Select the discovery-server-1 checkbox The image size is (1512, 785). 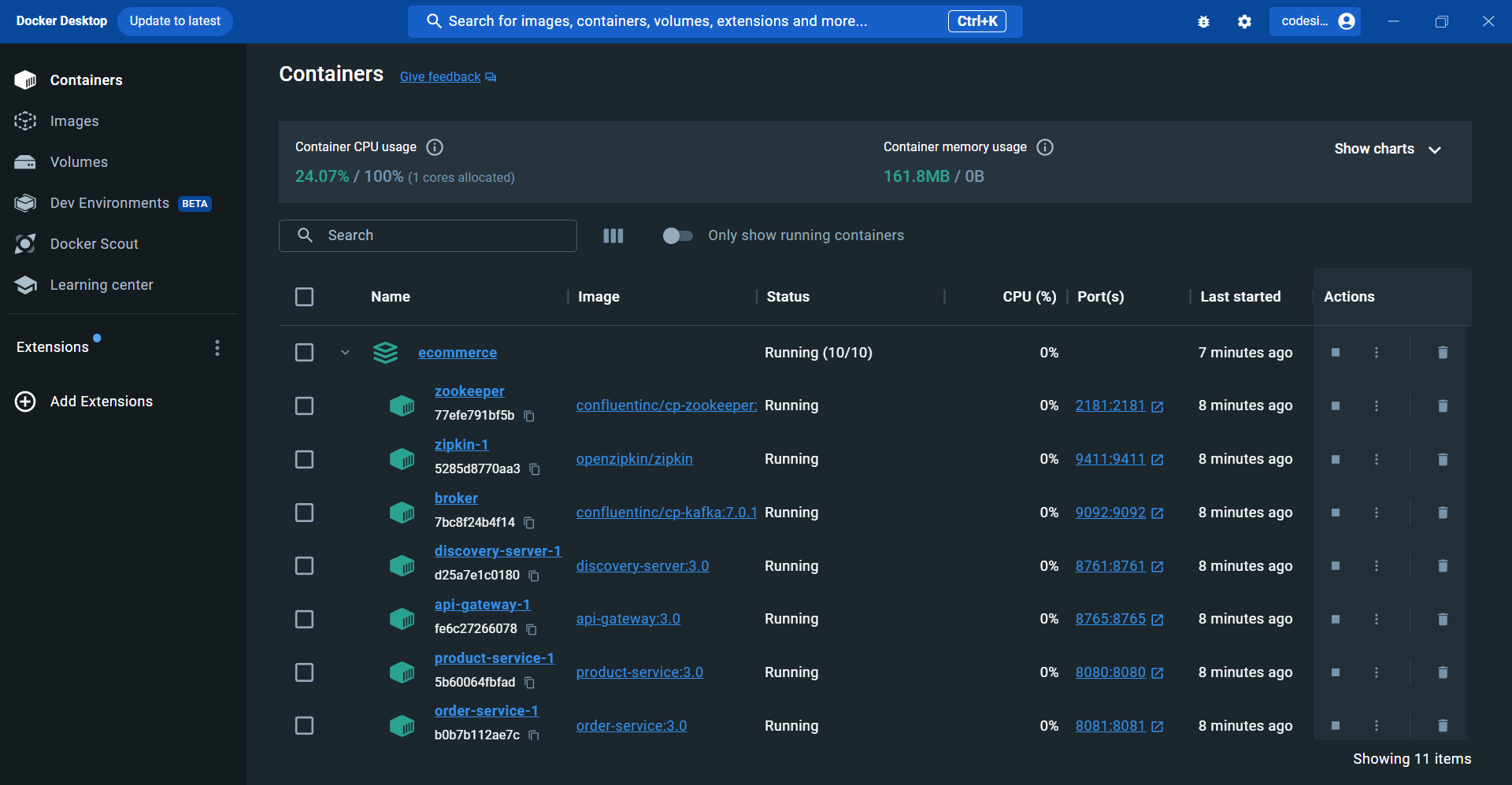(x=304, y=566)
